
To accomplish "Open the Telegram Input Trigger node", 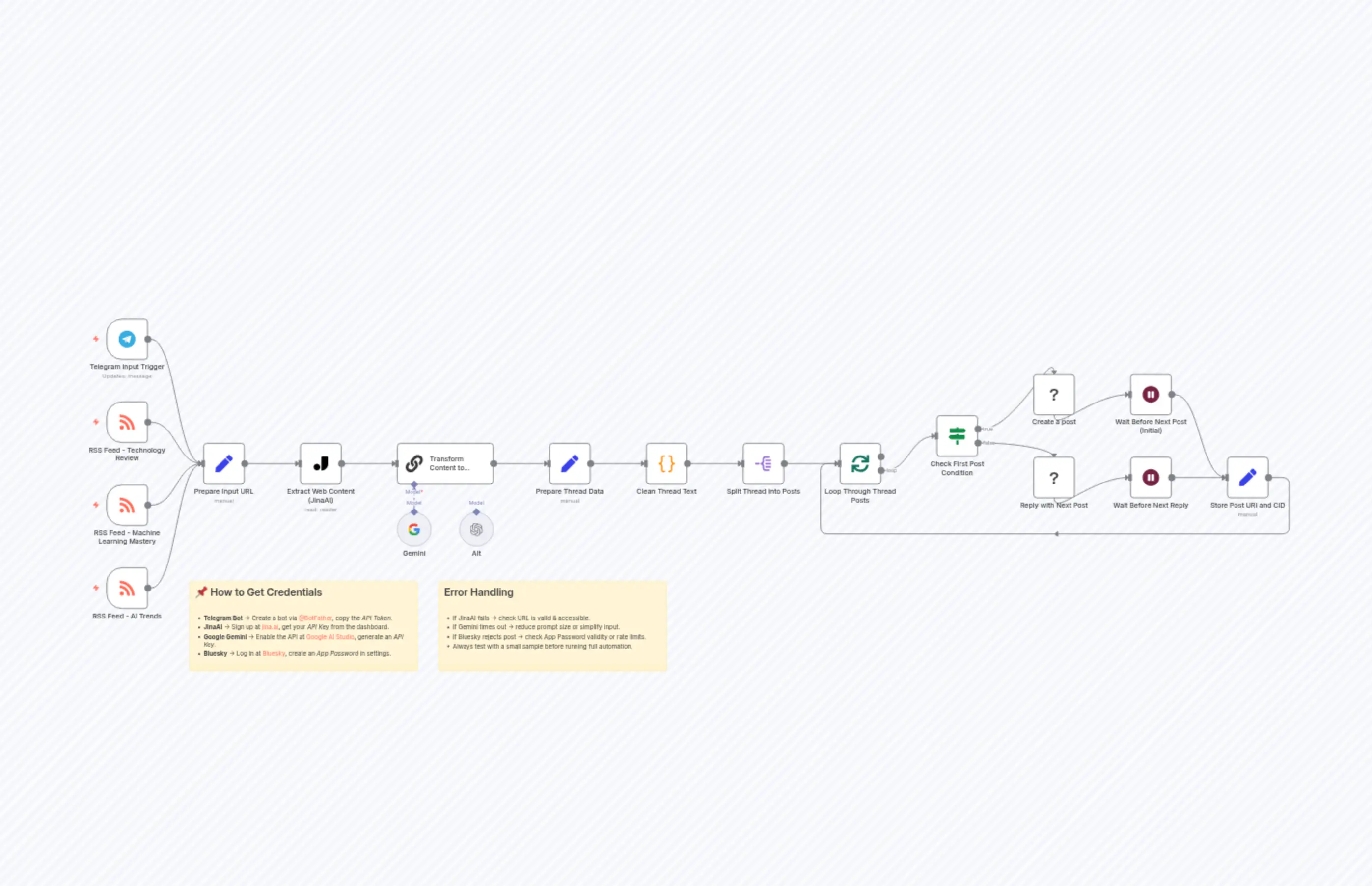I will (127, 339).
